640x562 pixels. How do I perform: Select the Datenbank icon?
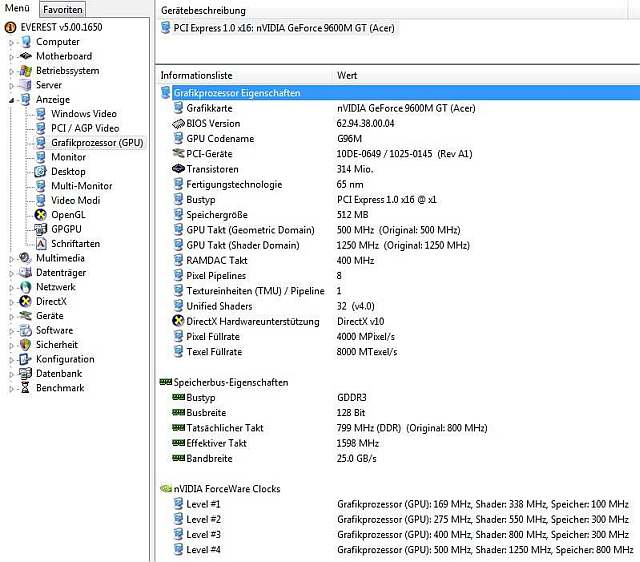pyautogui.click(x=25, y=373)
